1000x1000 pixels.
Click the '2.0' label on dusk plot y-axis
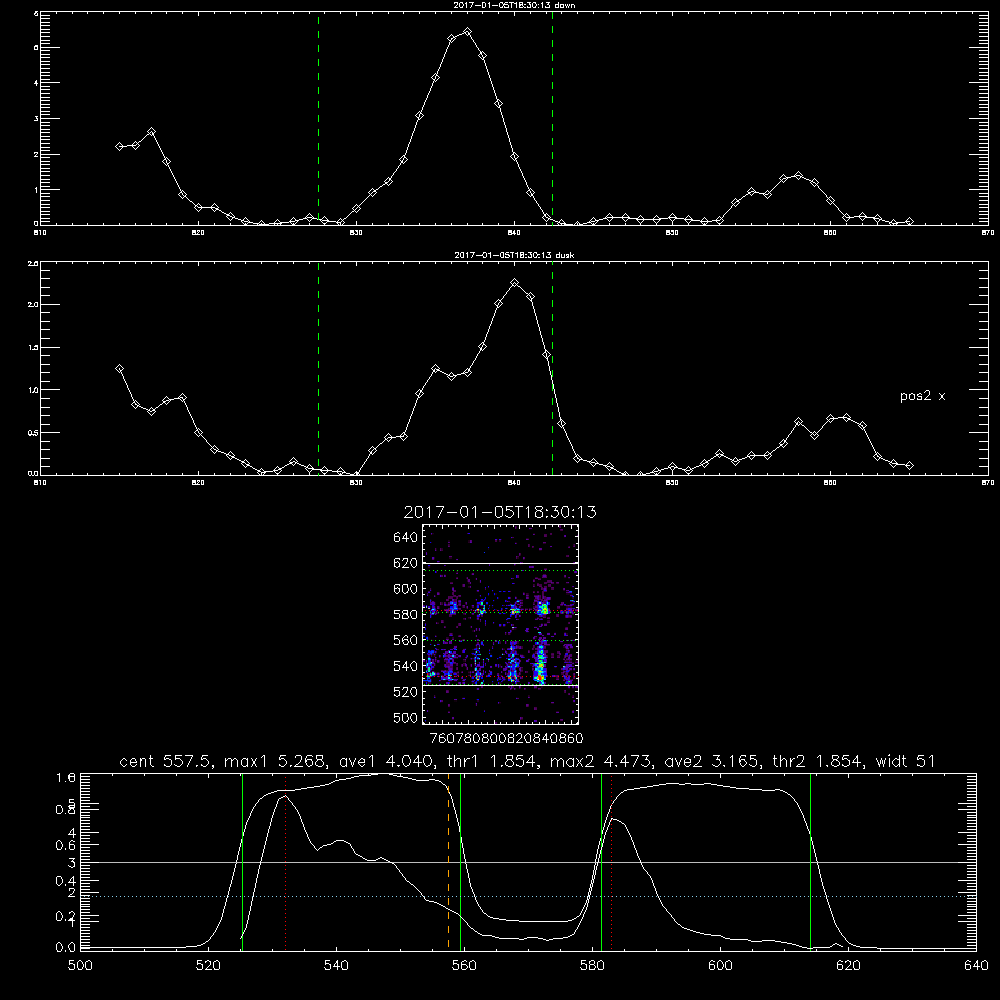(x=33, y=305)
